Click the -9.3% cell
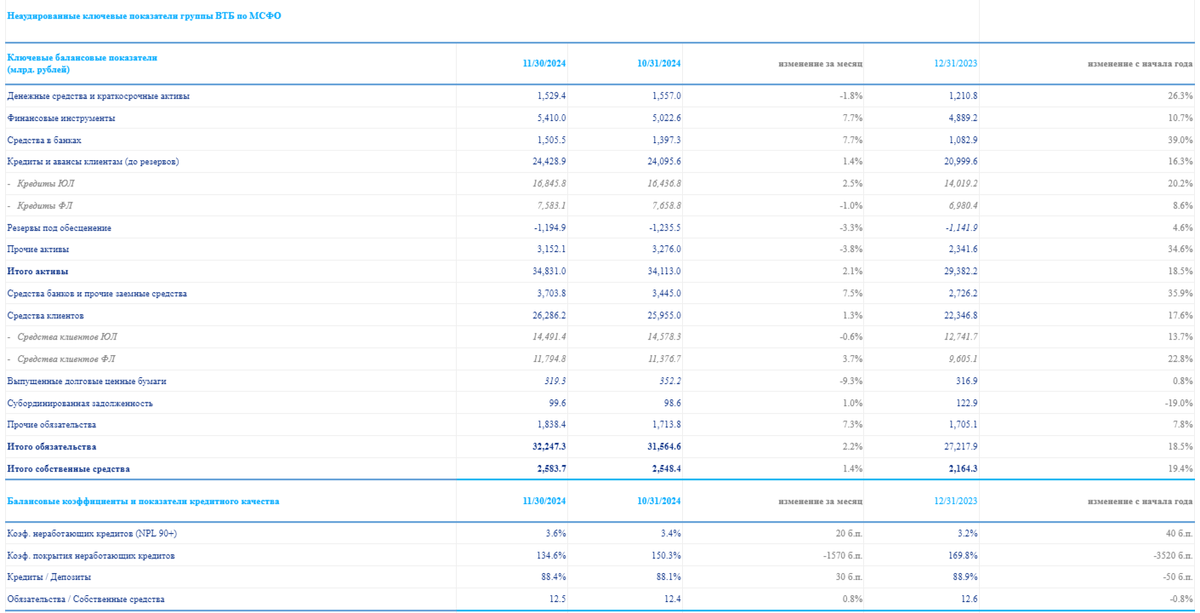 [851, 381]
